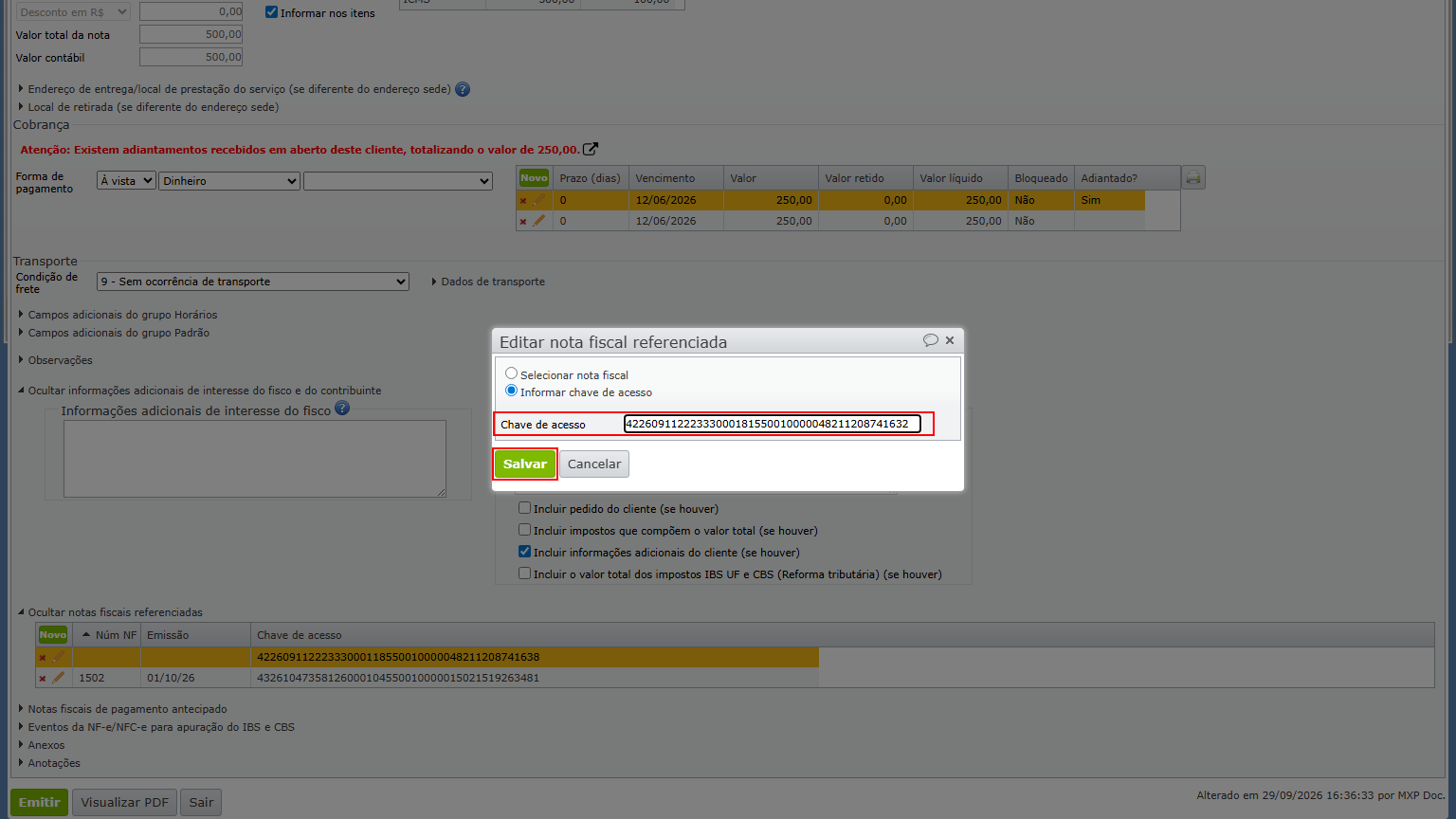
Task: Close the Editar nota fiscal referenciada dialog
Action: 950,340
